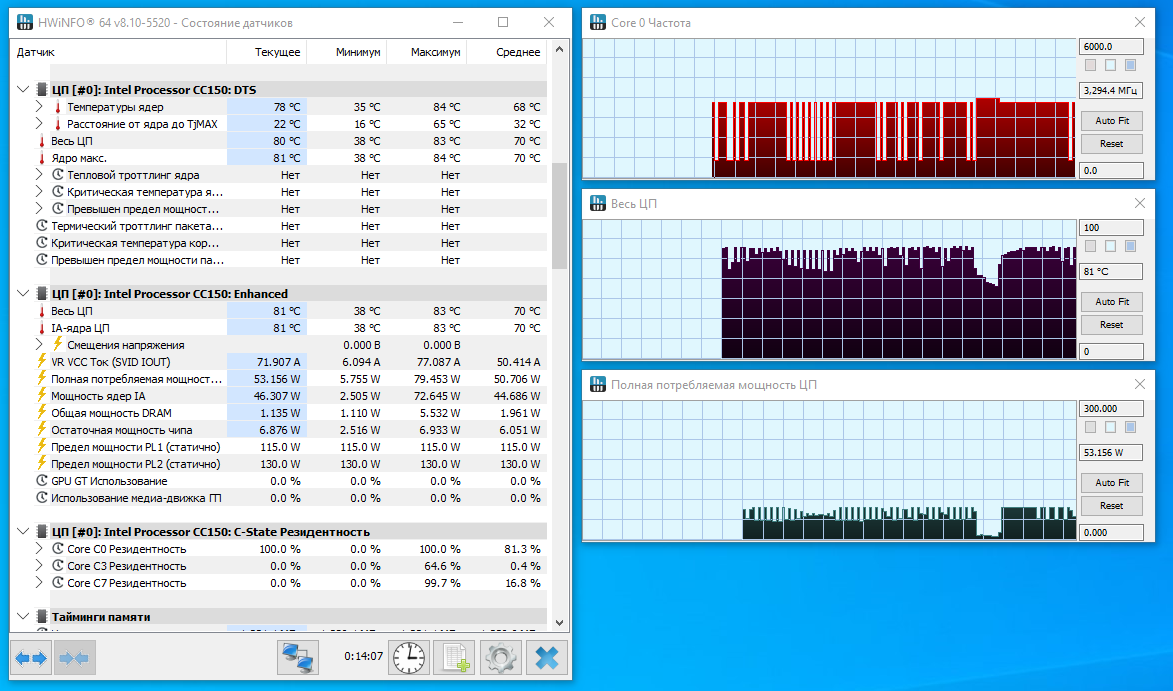The width and height of the screenshot is (1173, 691).
Task: Click the 100 maximum field in Весь ЦП graph
Action: (1112, 227)
